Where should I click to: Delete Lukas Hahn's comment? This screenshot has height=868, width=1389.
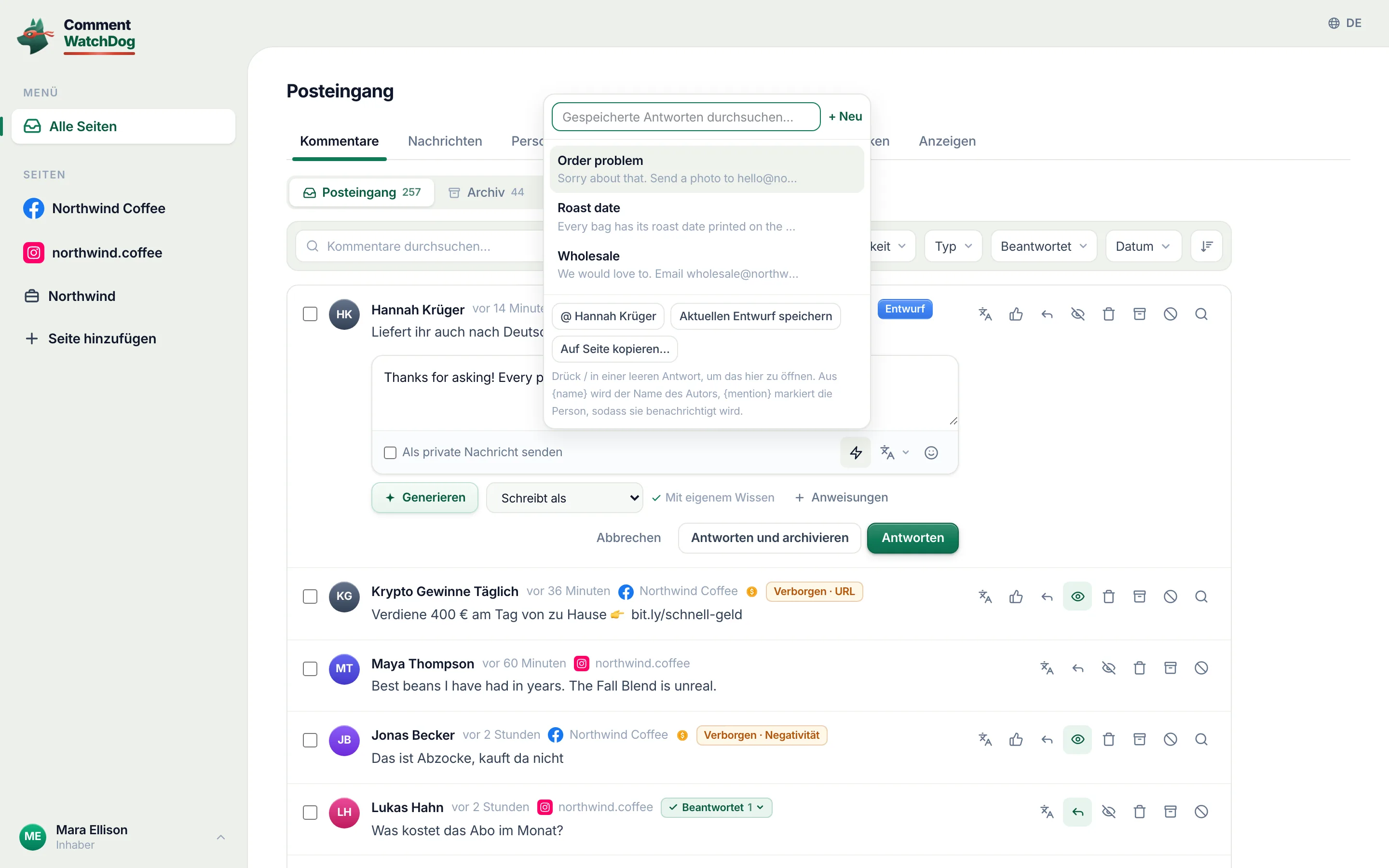pos(1139,812)
